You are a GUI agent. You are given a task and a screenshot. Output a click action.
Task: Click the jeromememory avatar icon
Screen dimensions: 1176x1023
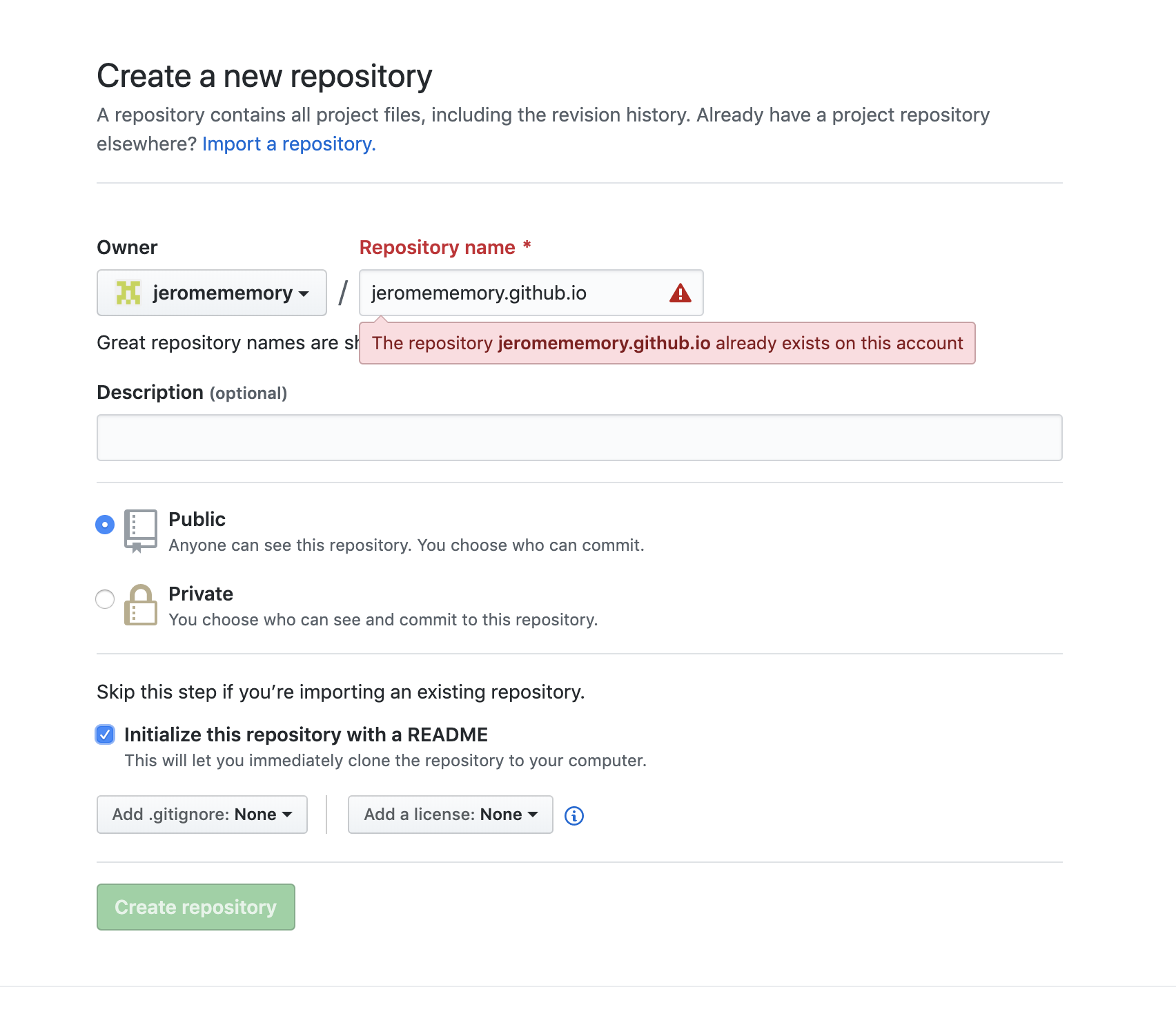tap(128, 293)
